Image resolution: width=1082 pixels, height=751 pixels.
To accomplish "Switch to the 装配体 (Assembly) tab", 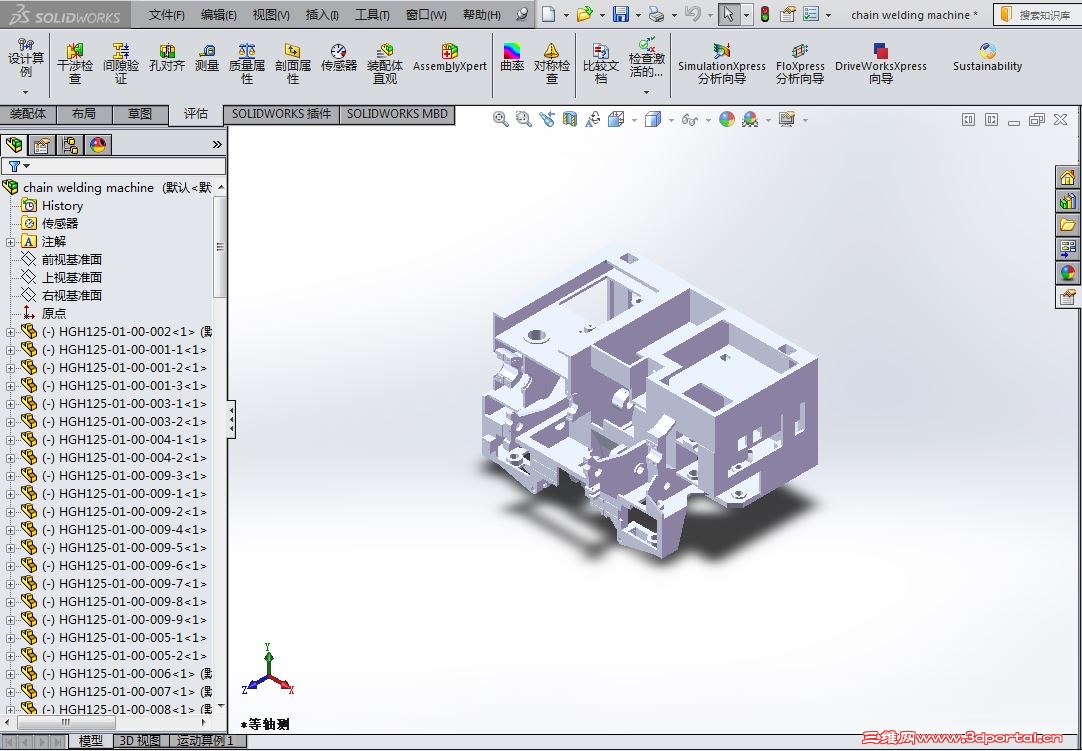I will tap(28, 114).
